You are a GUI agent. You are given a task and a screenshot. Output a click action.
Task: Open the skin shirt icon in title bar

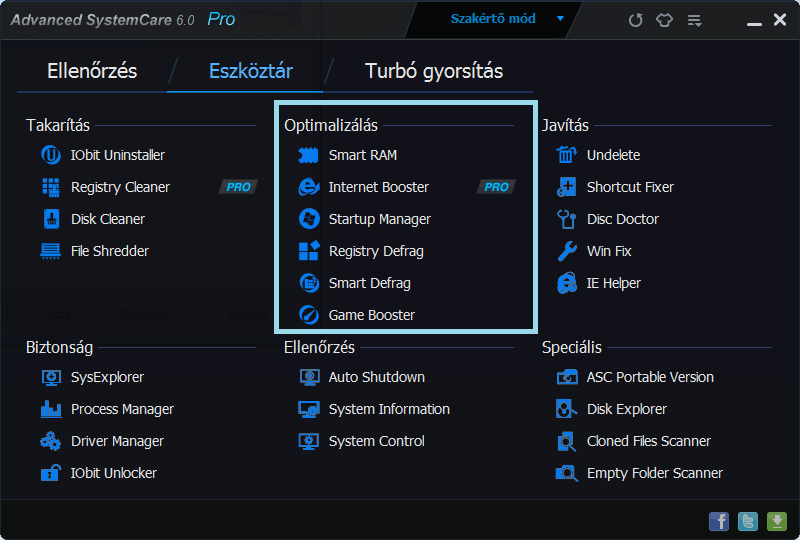point(664,20)
